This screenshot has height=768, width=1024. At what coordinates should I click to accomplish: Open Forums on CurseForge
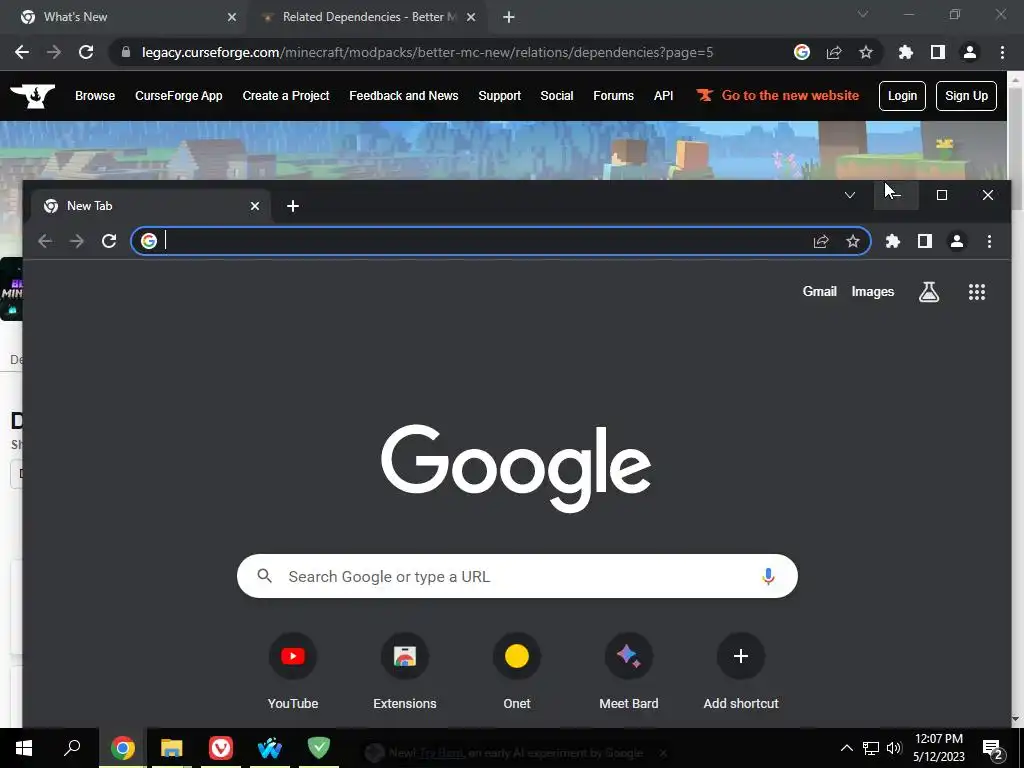[x=613, y=96]
